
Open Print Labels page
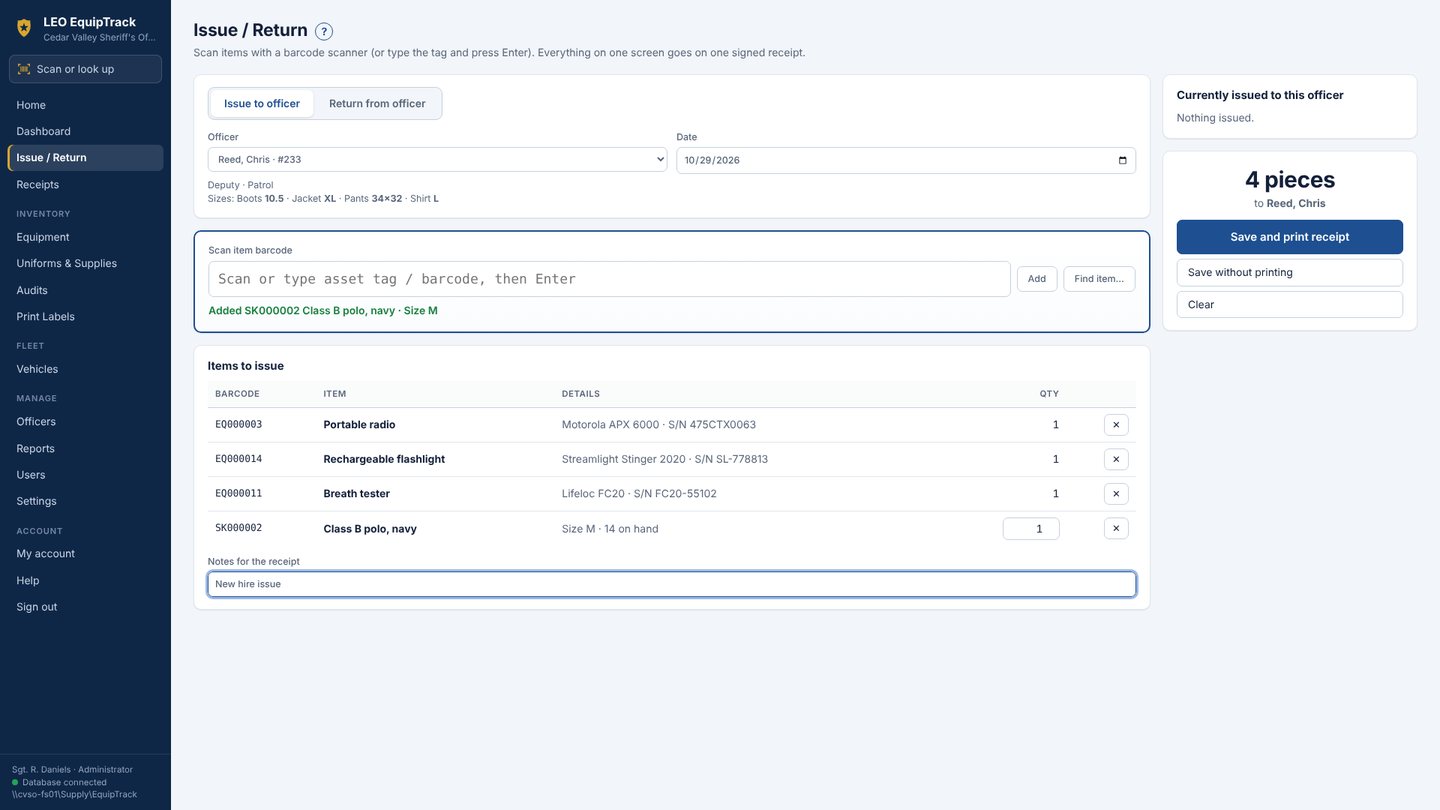coord(85,316)
